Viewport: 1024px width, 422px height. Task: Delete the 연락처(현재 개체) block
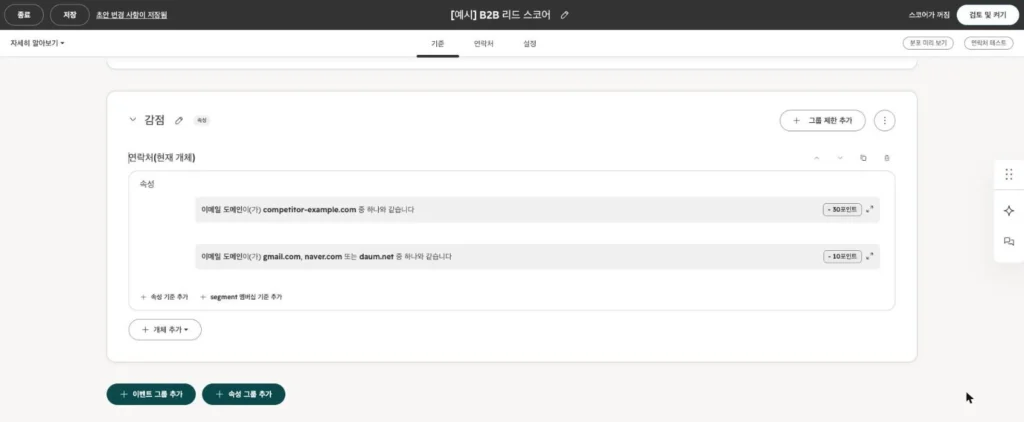(887, 158)
